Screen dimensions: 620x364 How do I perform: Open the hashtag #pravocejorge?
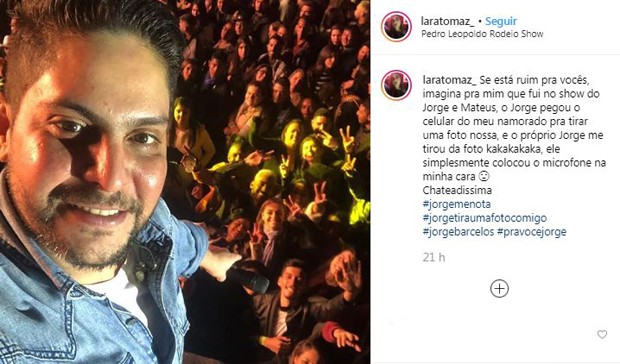(532, 232)
